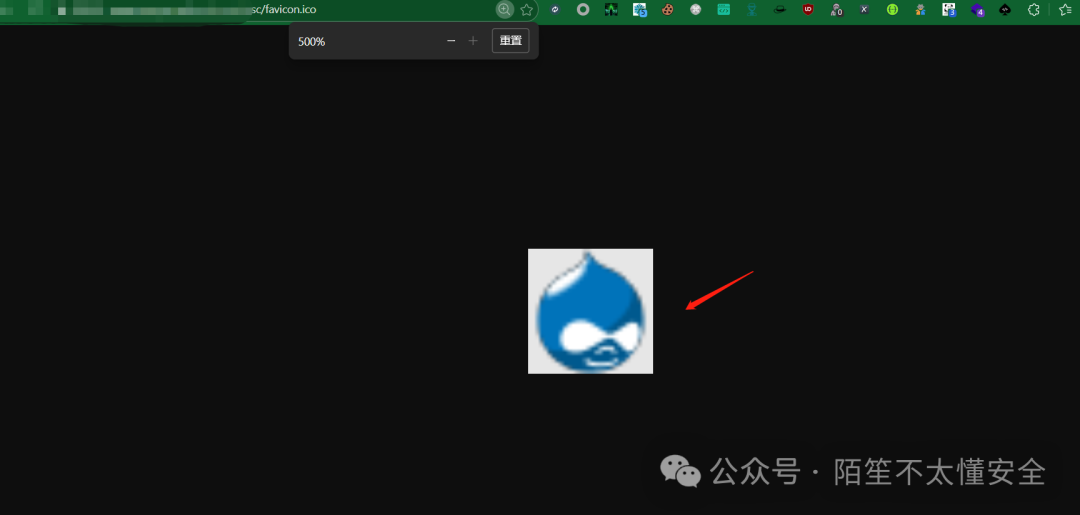Viewport: 1080px width, 515px height.
Task: Decrease zoom with the minus button
Action: click(x=451, y=41)
